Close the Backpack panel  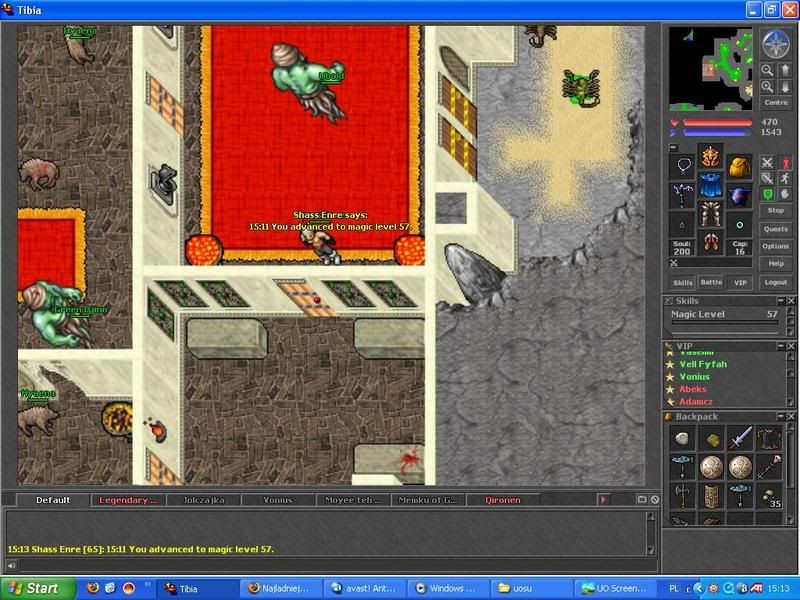point(790,416)
